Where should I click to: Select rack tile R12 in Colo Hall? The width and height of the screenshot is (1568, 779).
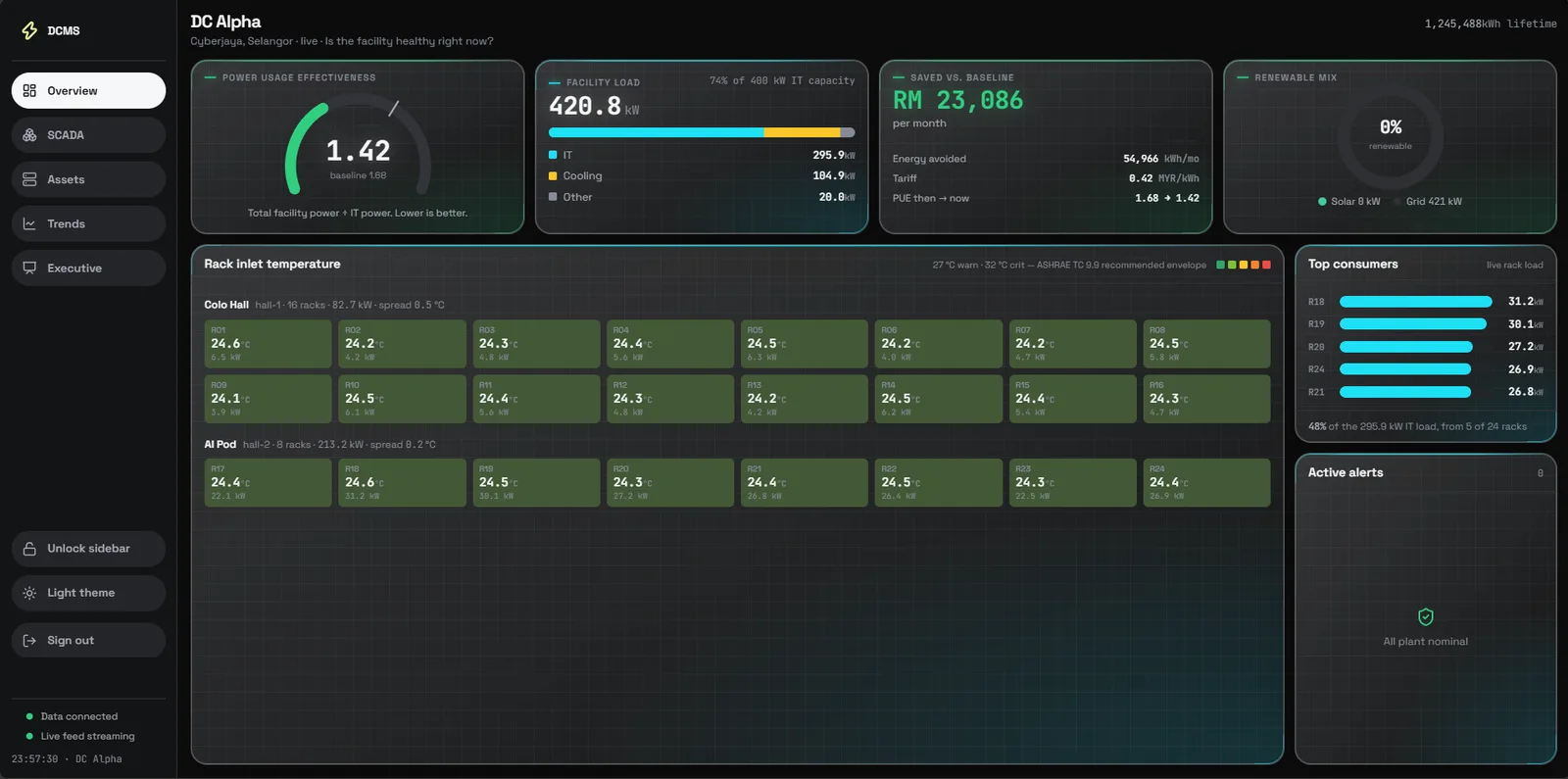[670, 399]
